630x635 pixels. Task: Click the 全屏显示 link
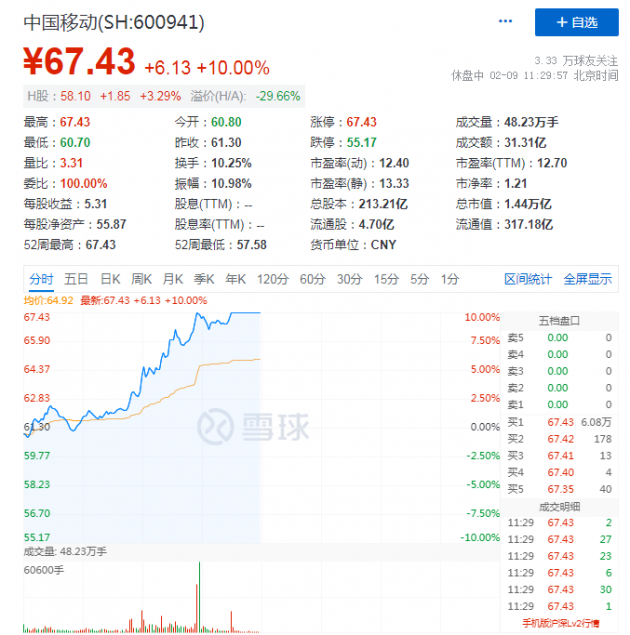pyautogui.click(x=587, y=279)
